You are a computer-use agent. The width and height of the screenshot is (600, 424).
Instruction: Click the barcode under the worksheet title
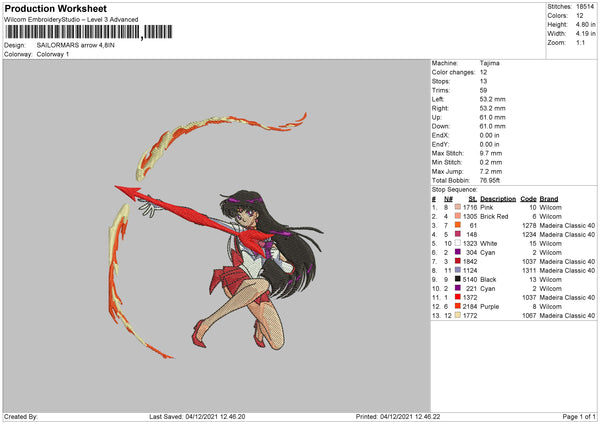click(89, 32)
